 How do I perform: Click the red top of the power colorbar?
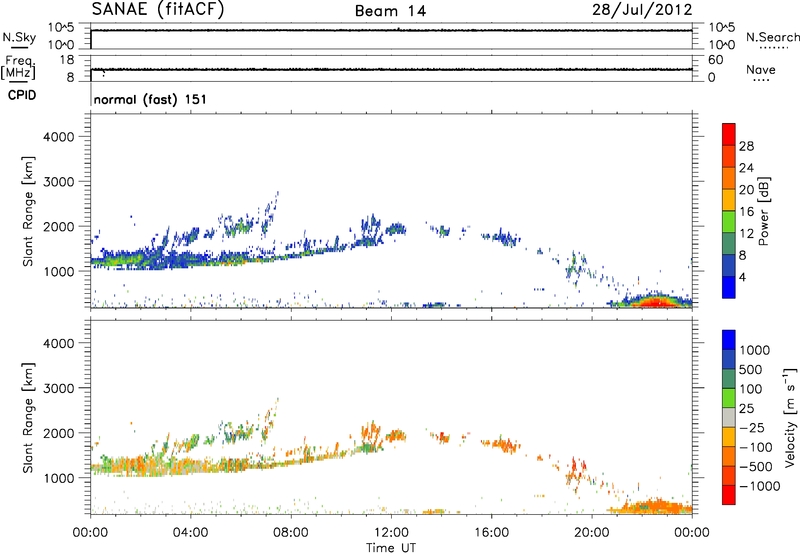[729, 134]
